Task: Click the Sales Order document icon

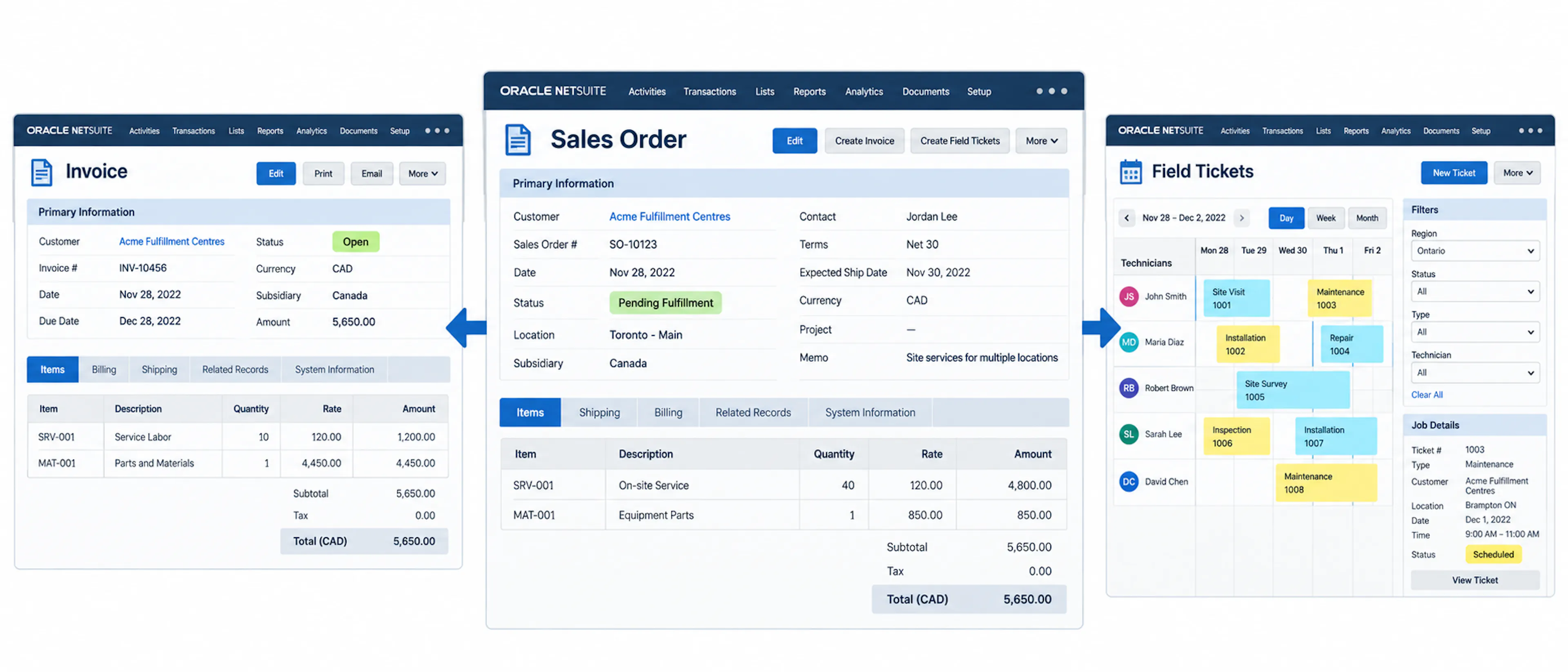Action: tap(518, 139)
